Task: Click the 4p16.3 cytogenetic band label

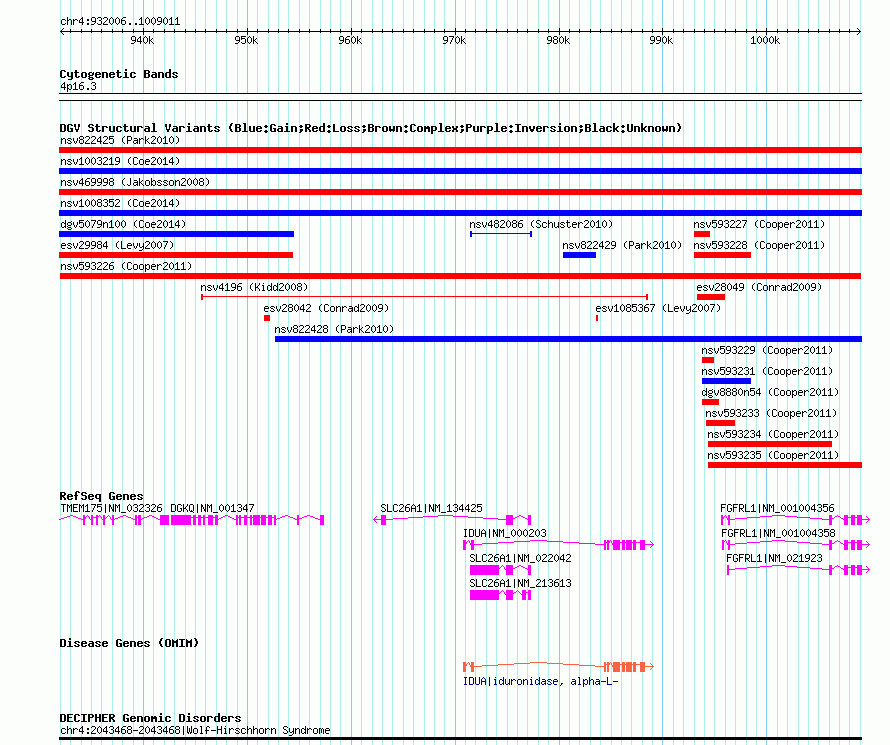Action: (78, 86)
